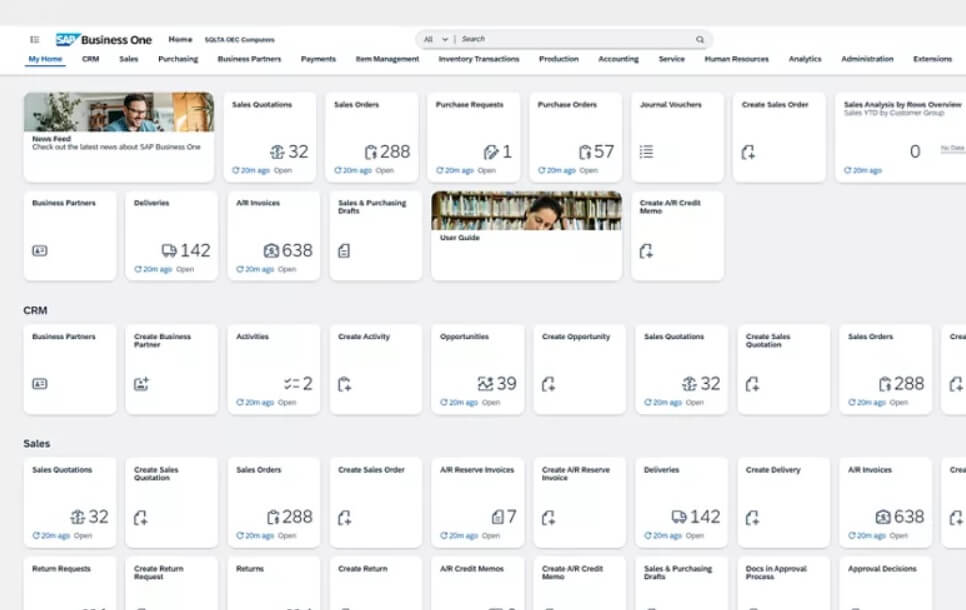The width and height of the screenshot is (966, 610).
Task: Click the Journal Vouchers list icon
Action: [x=646, y=152]
